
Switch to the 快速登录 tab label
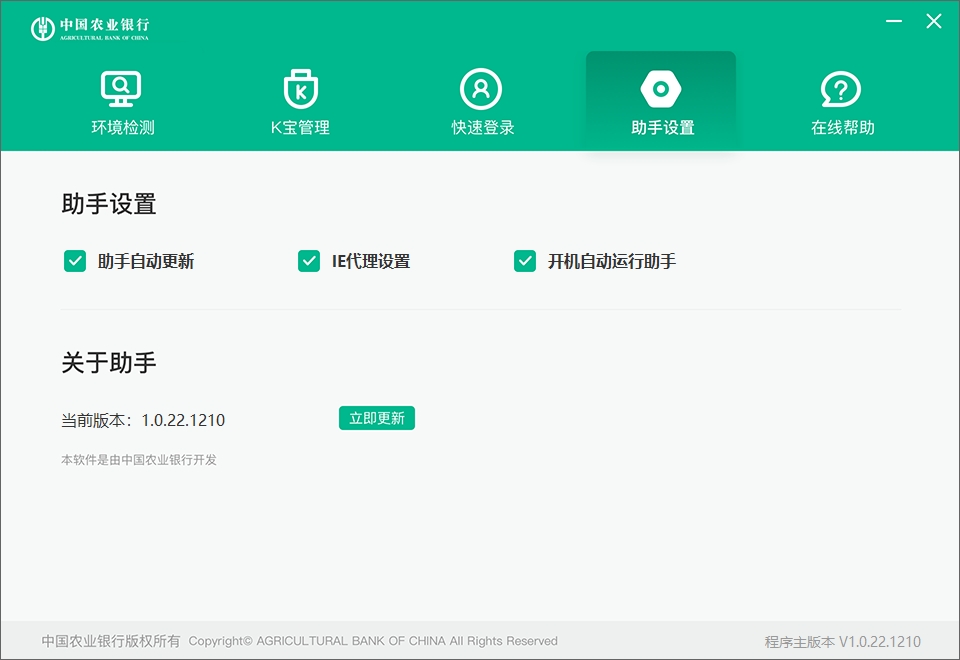(x=482, y=127)
